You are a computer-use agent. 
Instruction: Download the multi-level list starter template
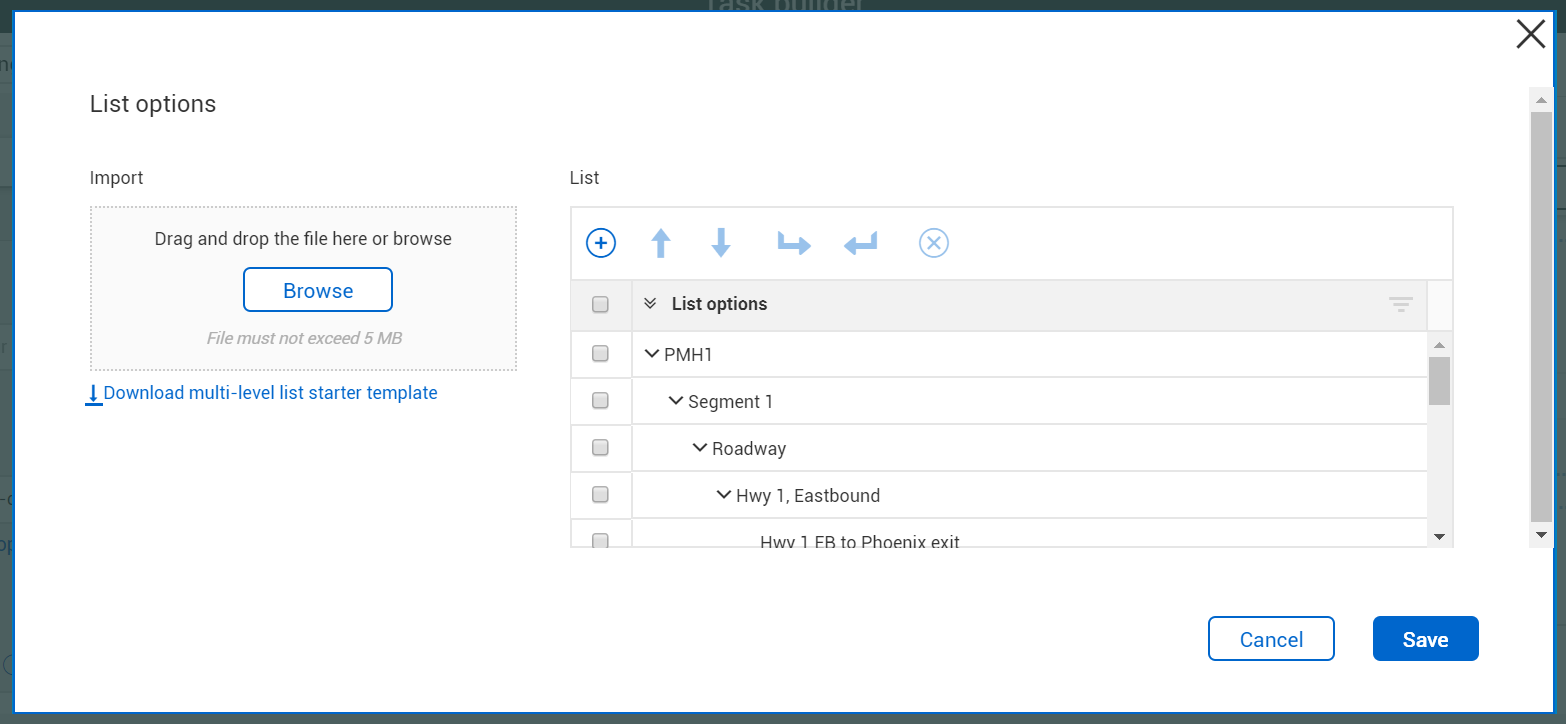(262, 392)
